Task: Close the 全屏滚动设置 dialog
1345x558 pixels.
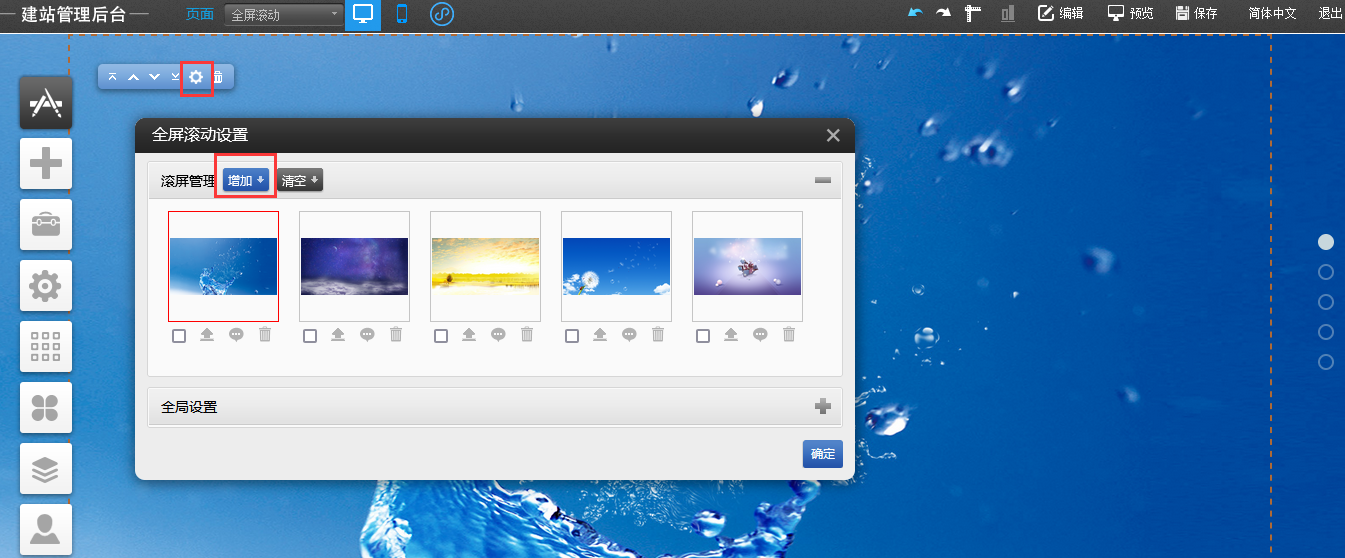Action: point(833,135)
